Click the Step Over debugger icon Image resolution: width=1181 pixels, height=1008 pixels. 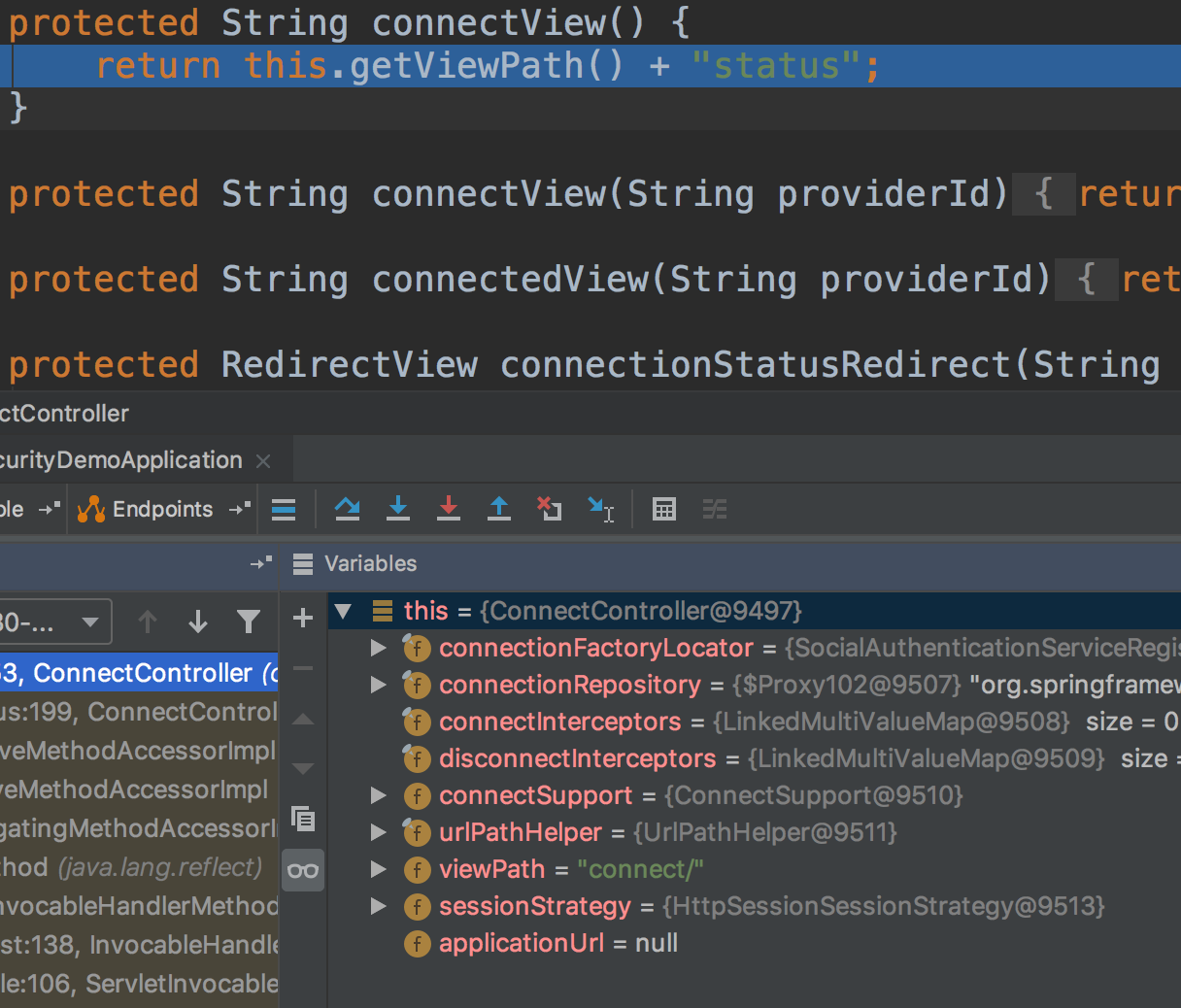pyautogui.click(x=347, y=508)
